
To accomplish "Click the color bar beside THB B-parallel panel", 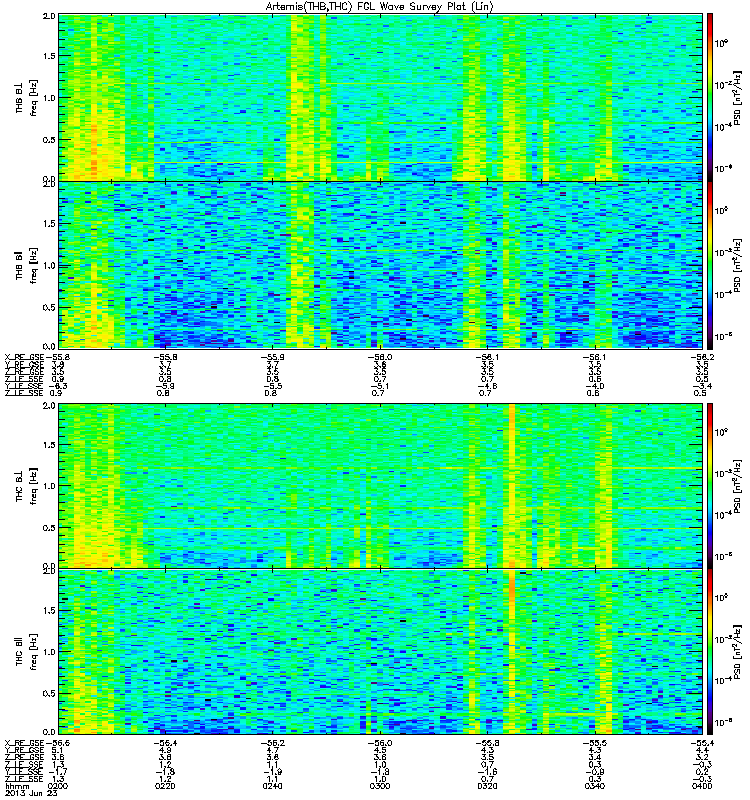I will [710, 265].
